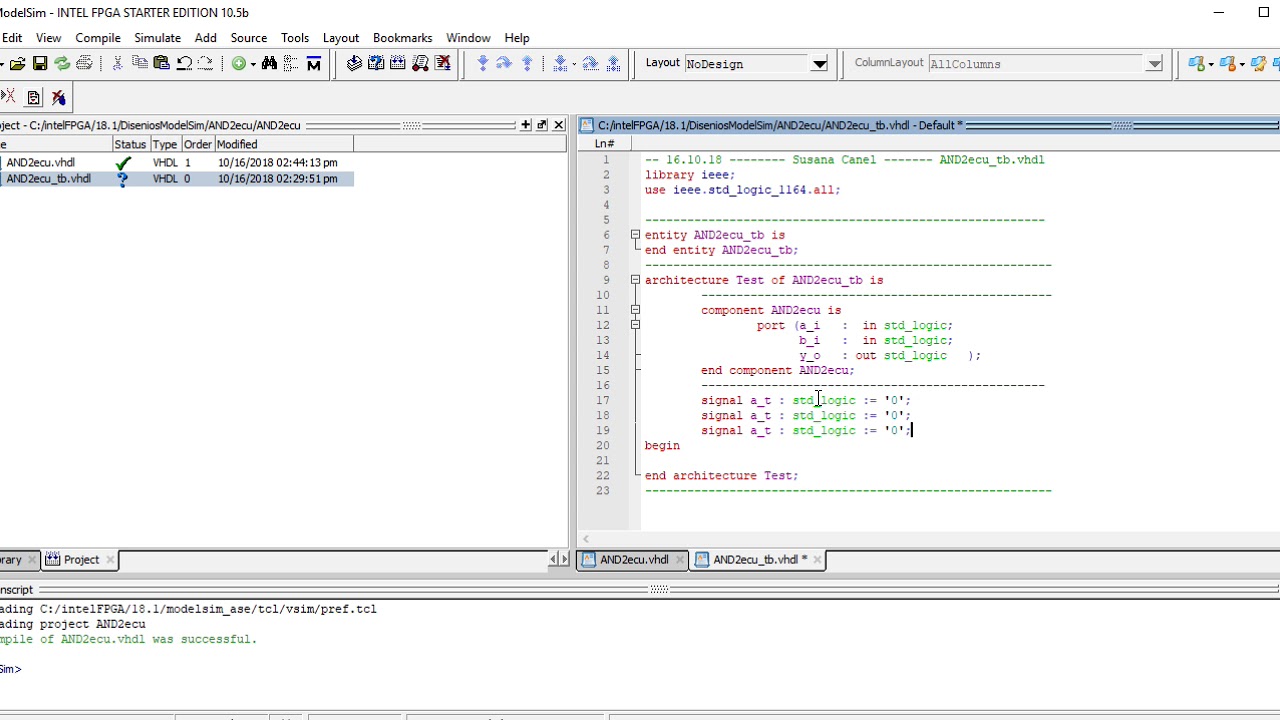Open the Compile menu

tap(98, 38)
